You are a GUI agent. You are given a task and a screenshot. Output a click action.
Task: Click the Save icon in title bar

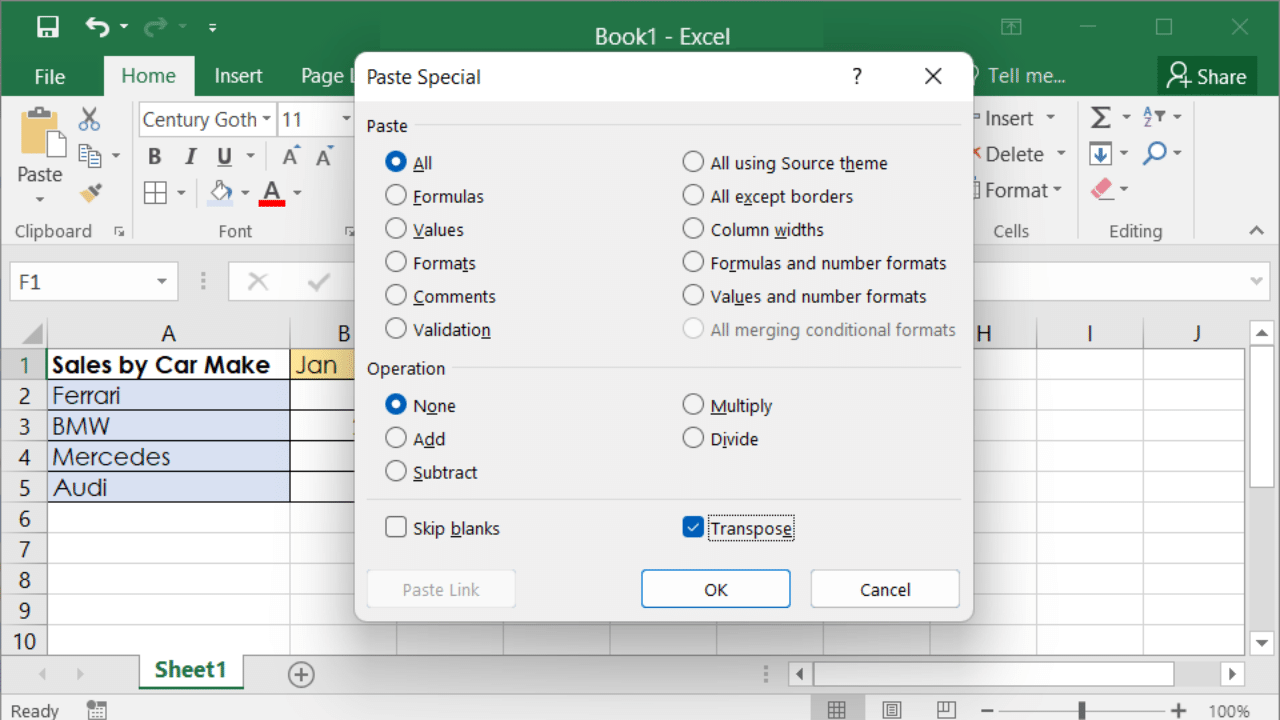47,27
